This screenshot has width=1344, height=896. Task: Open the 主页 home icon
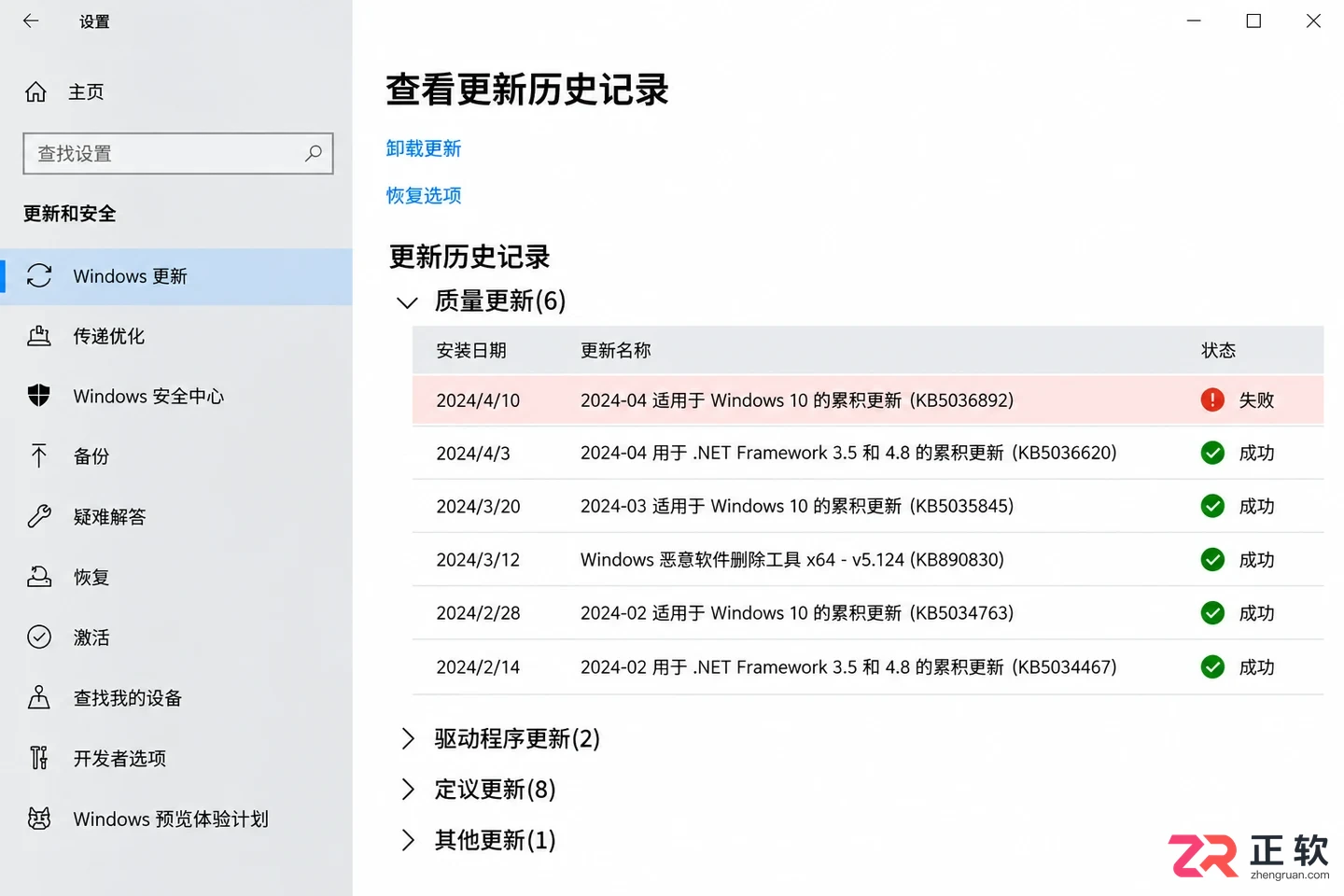tap(35, 91)
